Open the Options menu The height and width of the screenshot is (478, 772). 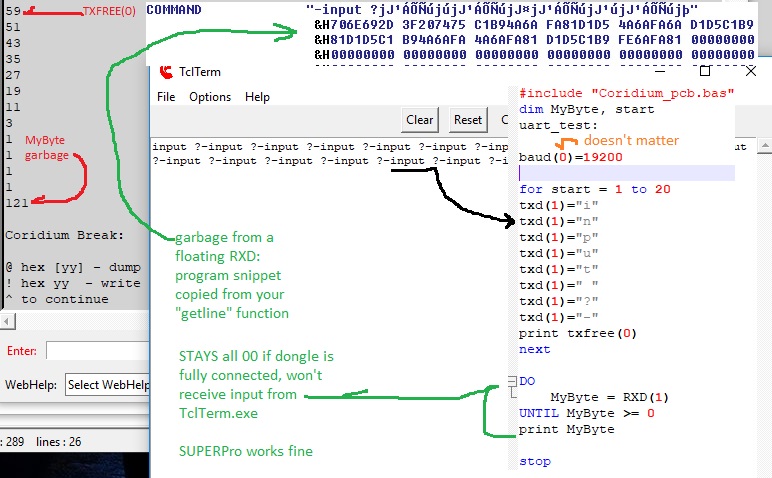(x=210, y=97)
